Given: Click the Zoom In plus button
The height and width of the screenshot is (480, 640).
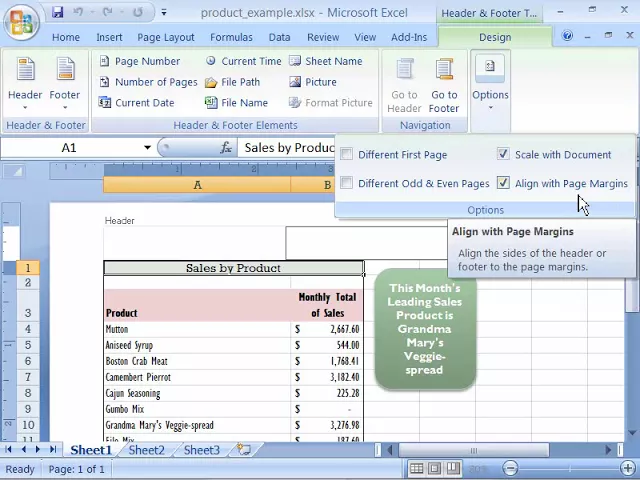Looking at the screenshot, I should (628, 468).
